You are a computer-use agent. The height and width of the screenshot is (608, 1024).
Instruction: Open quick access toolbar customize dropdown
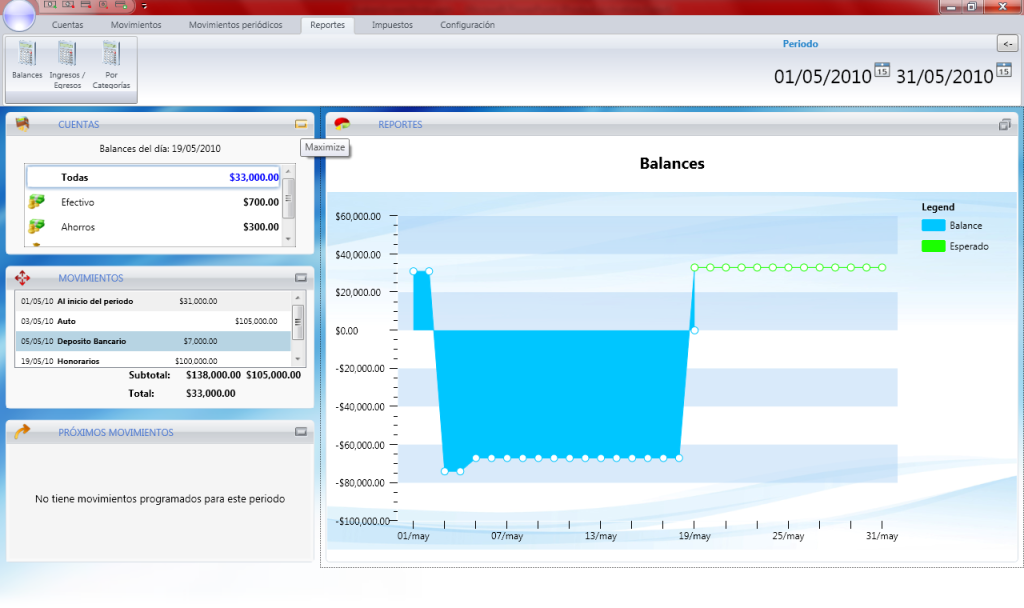coord(144,6)
